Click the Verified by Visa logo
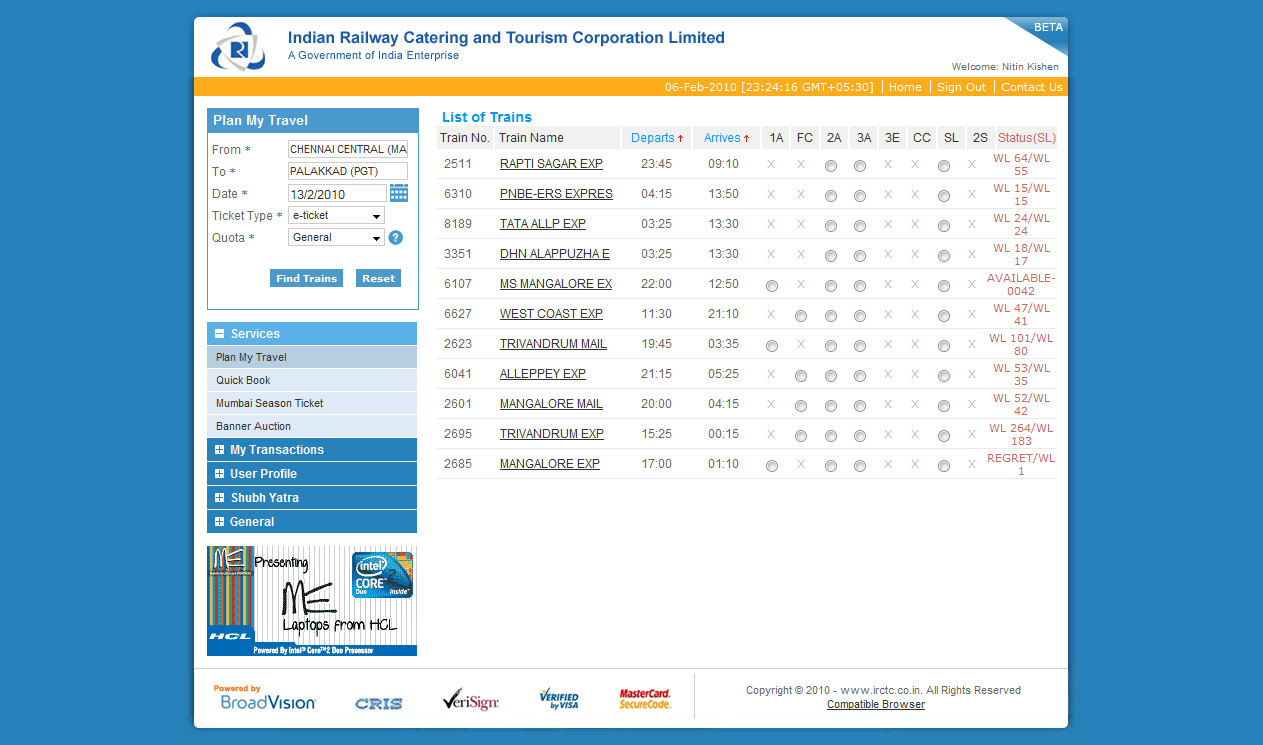The height and width of the screenshot is (745, 1263). 559,699
